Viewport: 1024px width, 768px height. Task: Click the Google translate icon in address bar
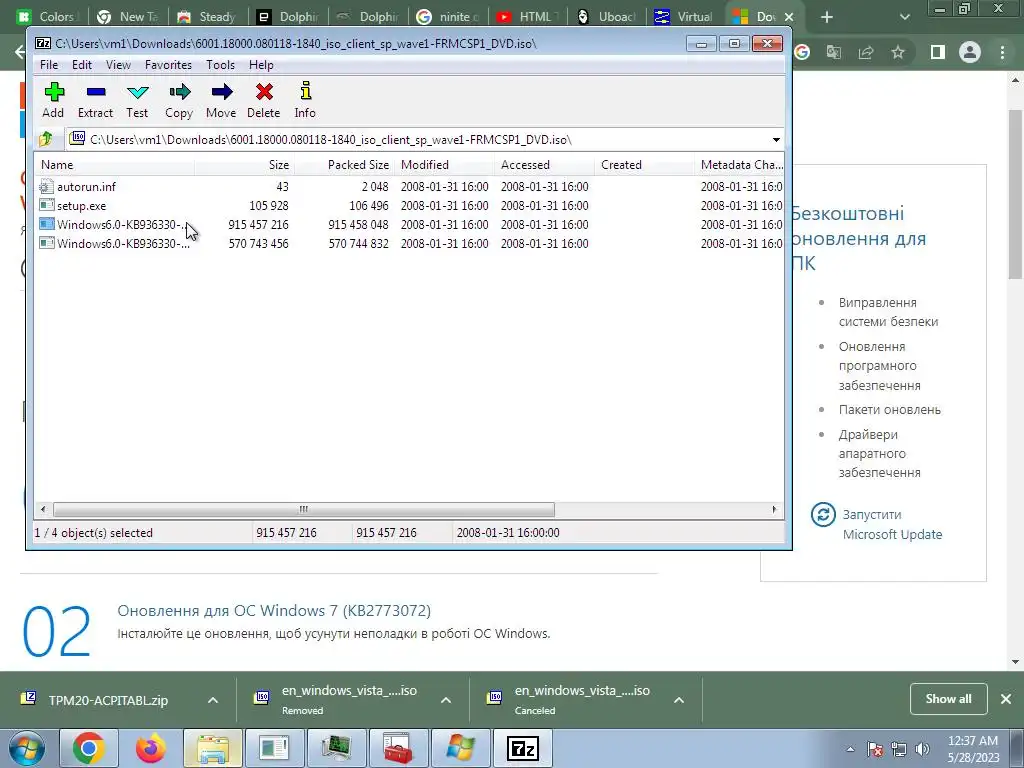[834, 52]
